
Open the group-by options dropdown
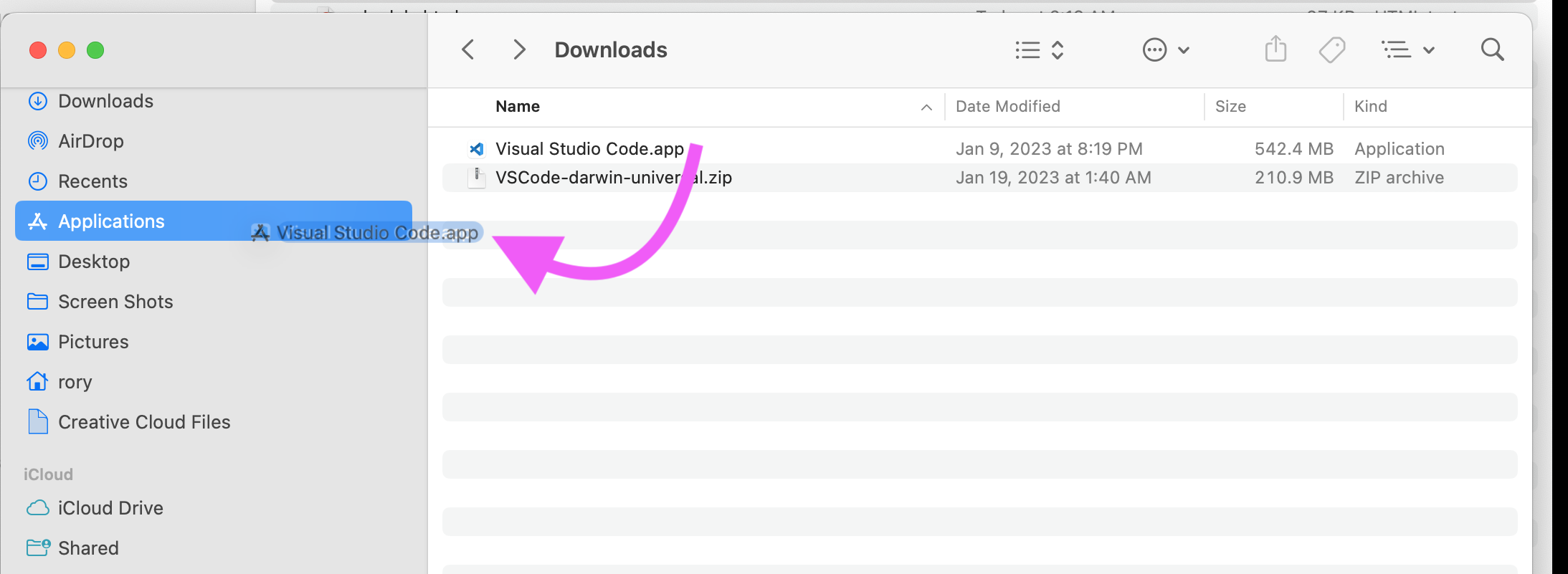[x=1407, y=50]
